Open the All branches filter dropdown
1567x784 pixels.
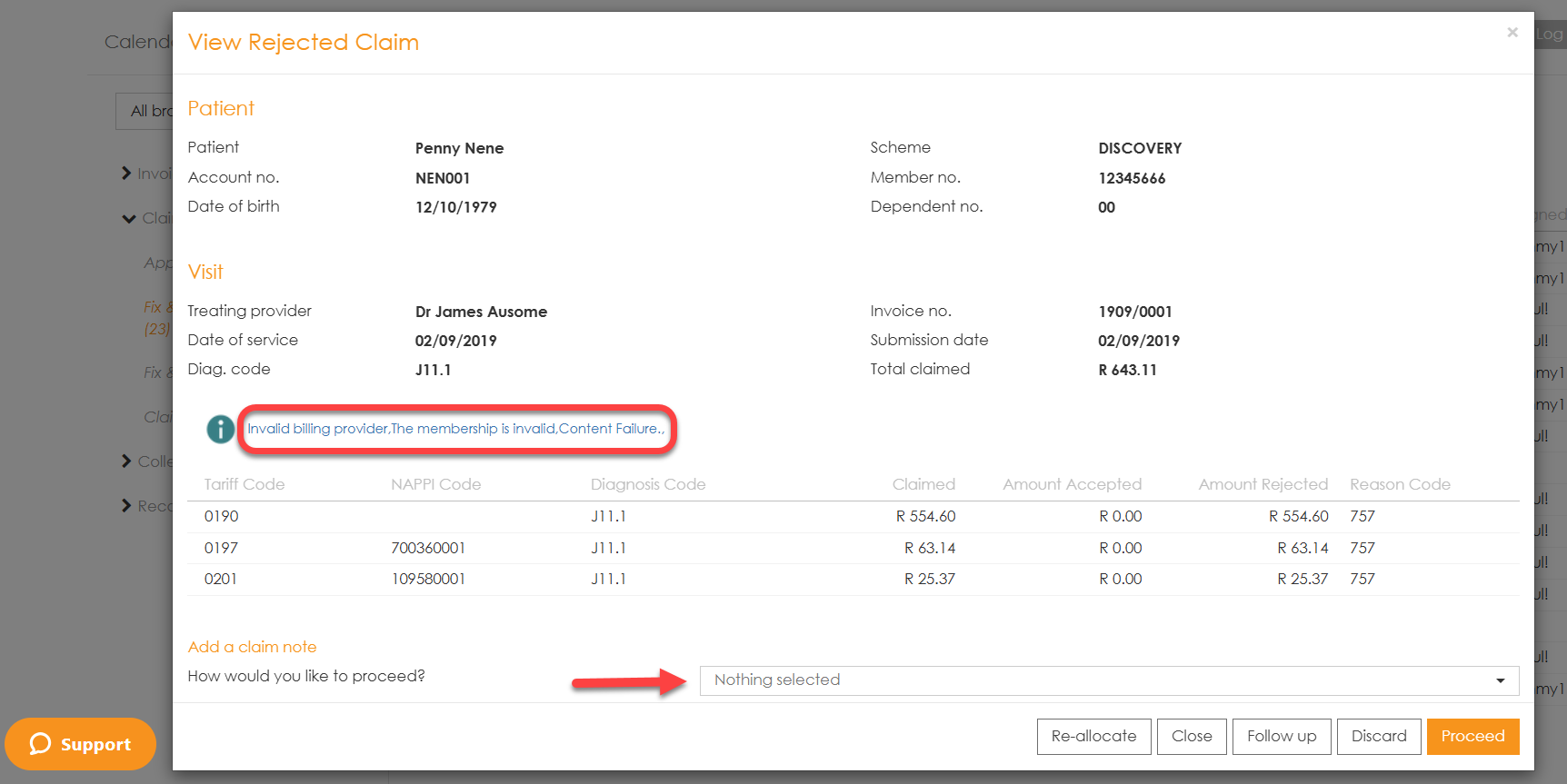145,111
